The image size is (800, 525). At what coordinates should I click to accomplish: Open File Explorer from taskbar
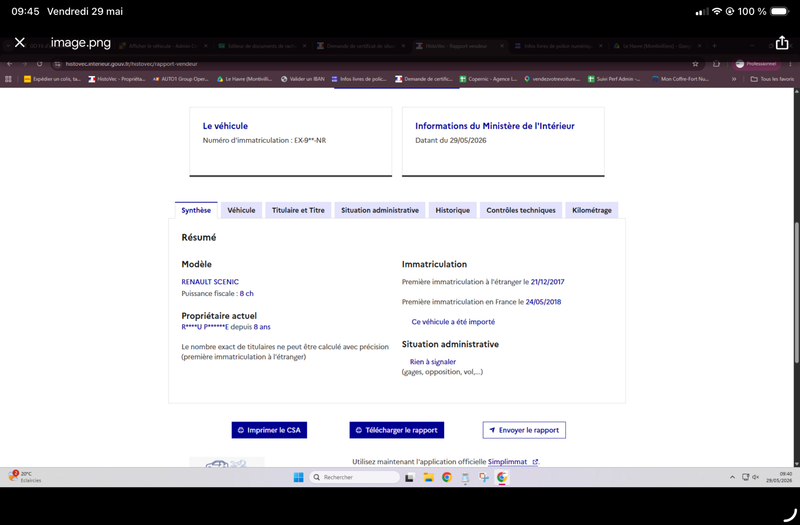428,477
